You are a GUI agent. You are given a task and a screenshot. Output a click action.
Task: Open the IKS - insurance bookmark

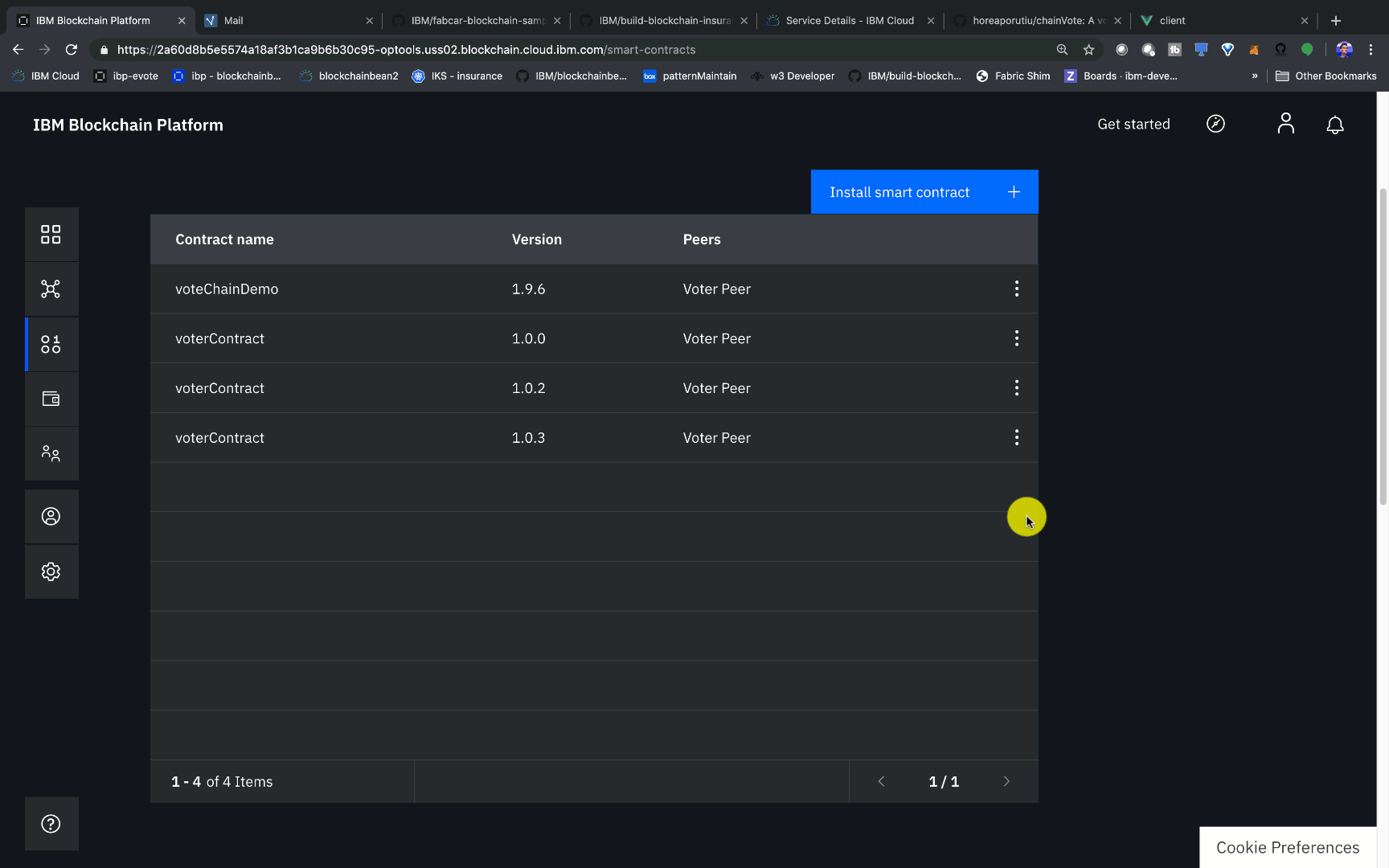coord(457,76)
